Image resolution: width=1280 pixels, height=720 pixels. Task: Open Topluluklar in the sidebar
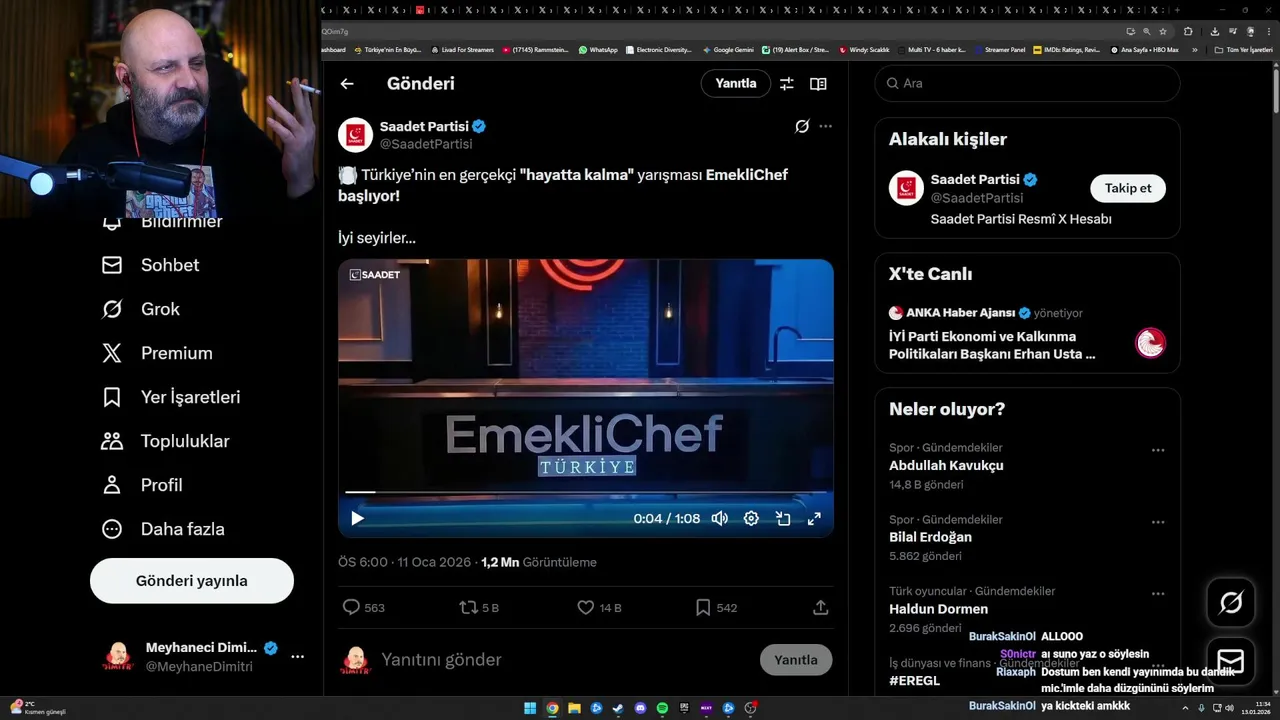click(165, 441)
